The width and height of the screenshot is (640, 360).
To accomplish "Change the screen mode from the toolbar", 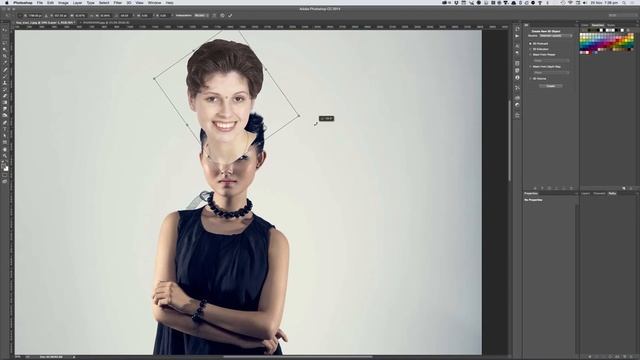I will pyautogui.click(x=5, y=181).
